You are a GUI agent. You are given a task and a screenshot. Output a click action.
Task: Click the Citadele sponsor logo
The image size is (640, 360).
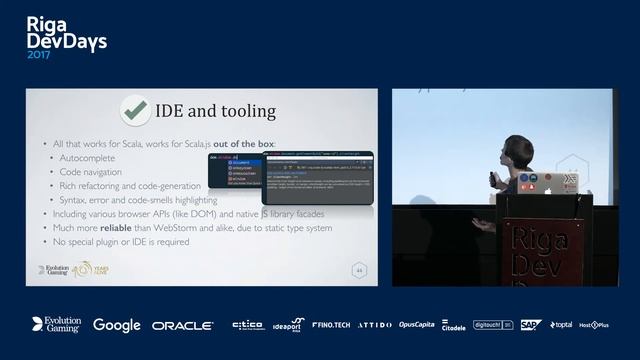click(x=453, y=325)
